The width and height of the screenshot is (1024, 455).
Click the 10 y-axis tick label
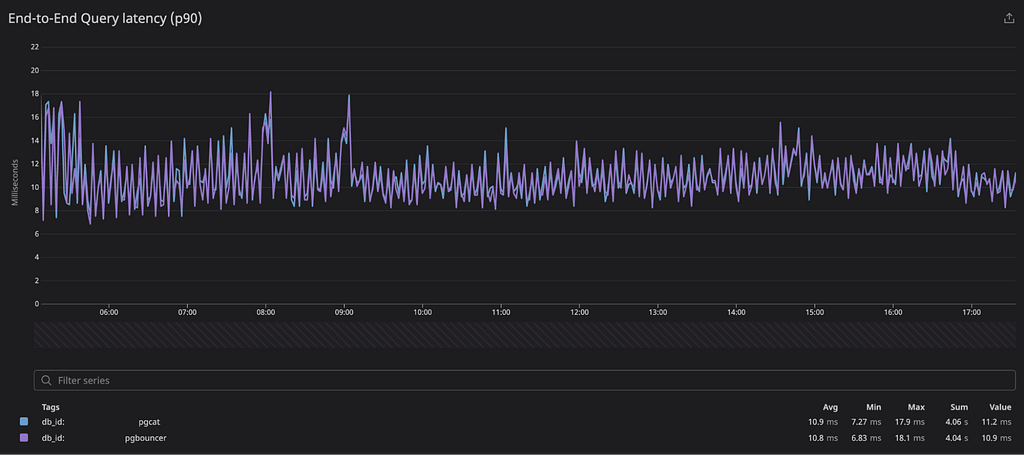tap(35, 187)
